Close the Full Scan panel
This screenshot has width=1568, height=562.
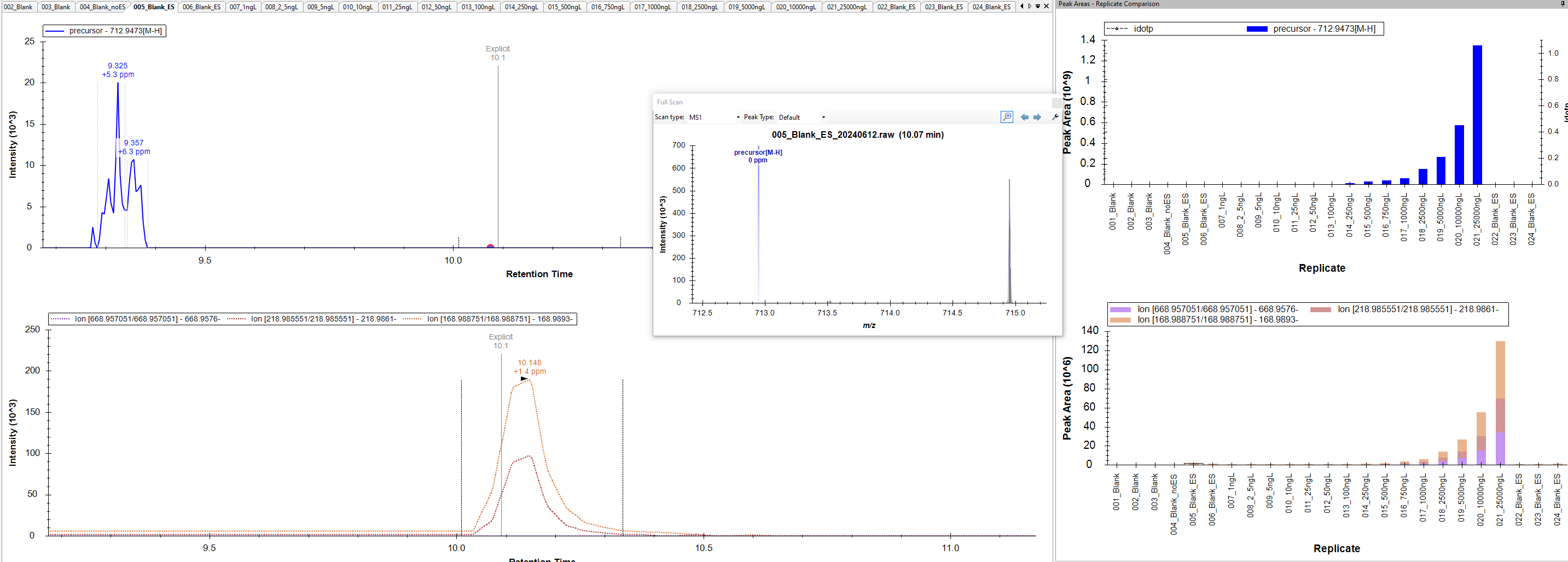pos(1056,102)
